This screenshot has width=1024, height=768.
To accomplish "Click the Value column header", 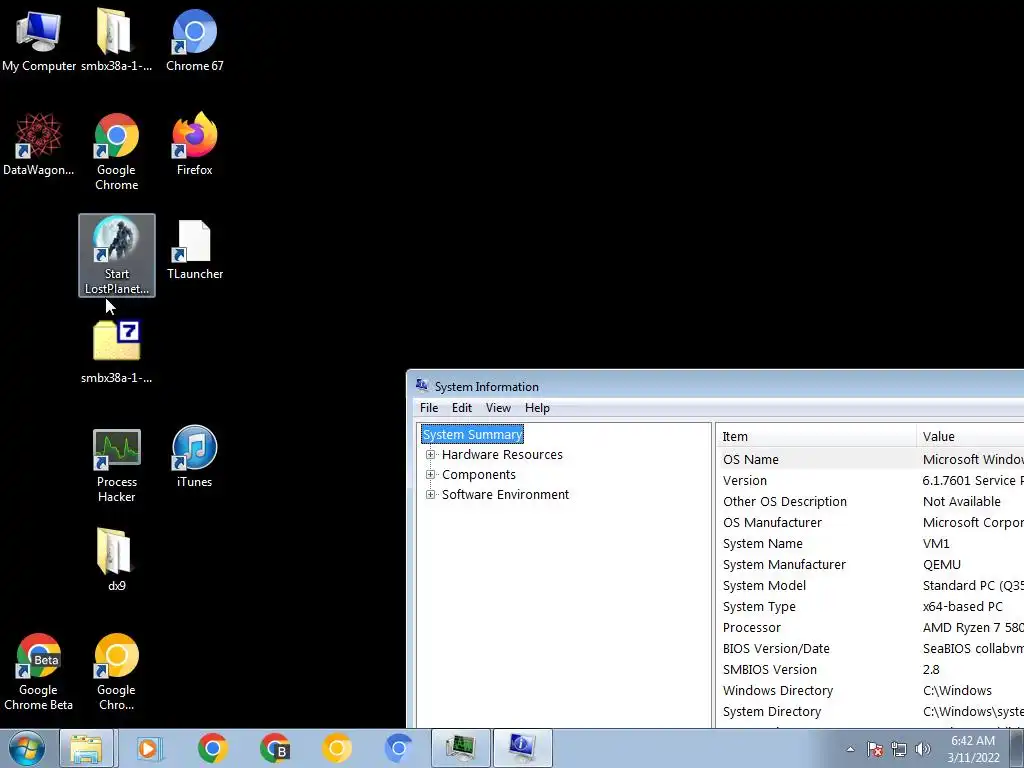I will (x=970, y=436).
